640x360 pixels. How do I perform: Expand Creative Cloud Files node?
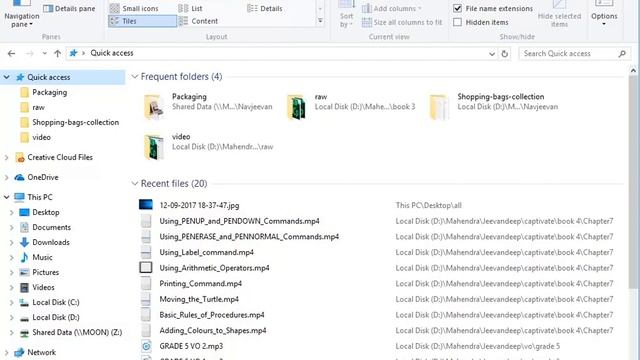pos(7,158)
